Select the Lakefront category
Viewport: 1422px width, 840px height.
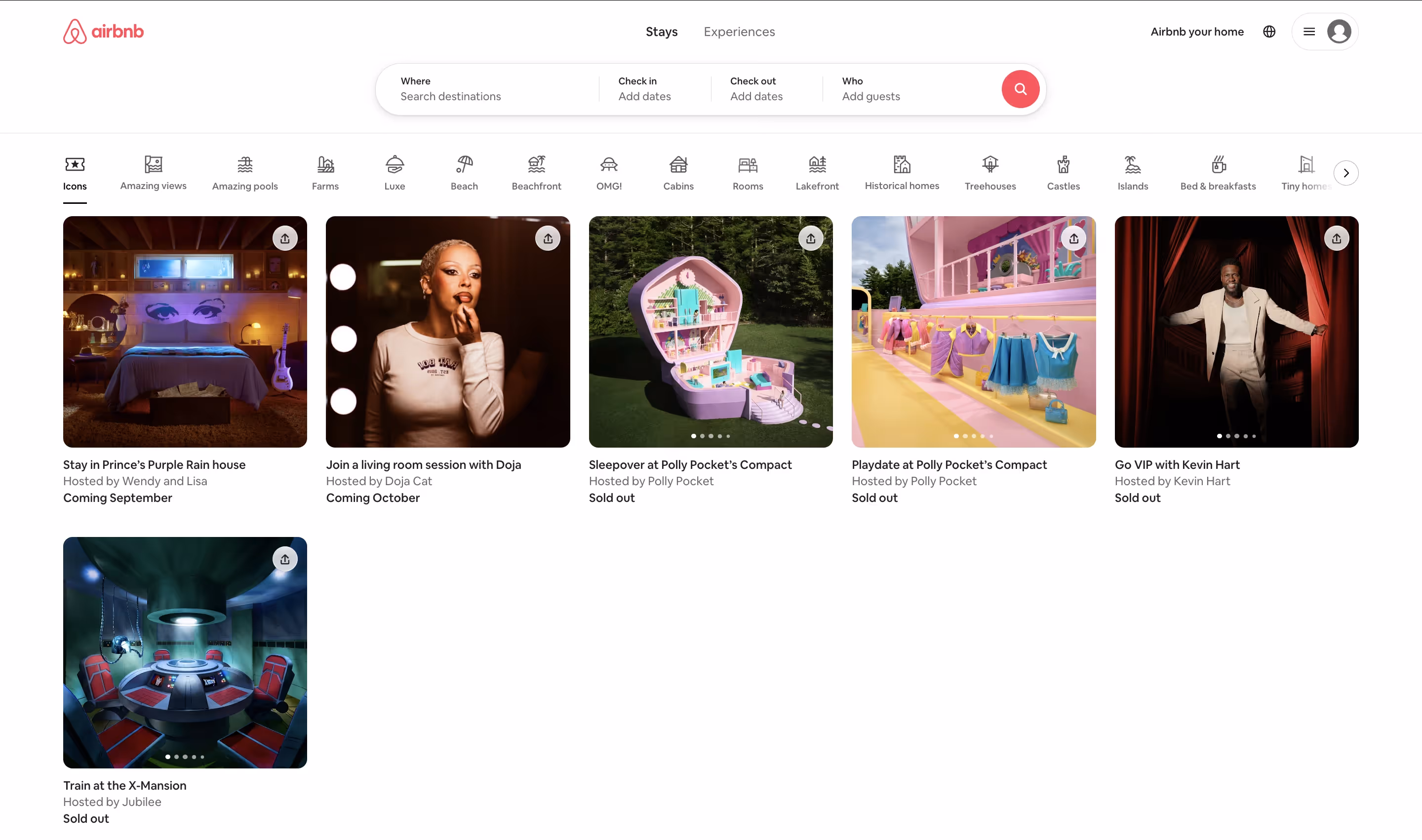[x=817, y=174]
